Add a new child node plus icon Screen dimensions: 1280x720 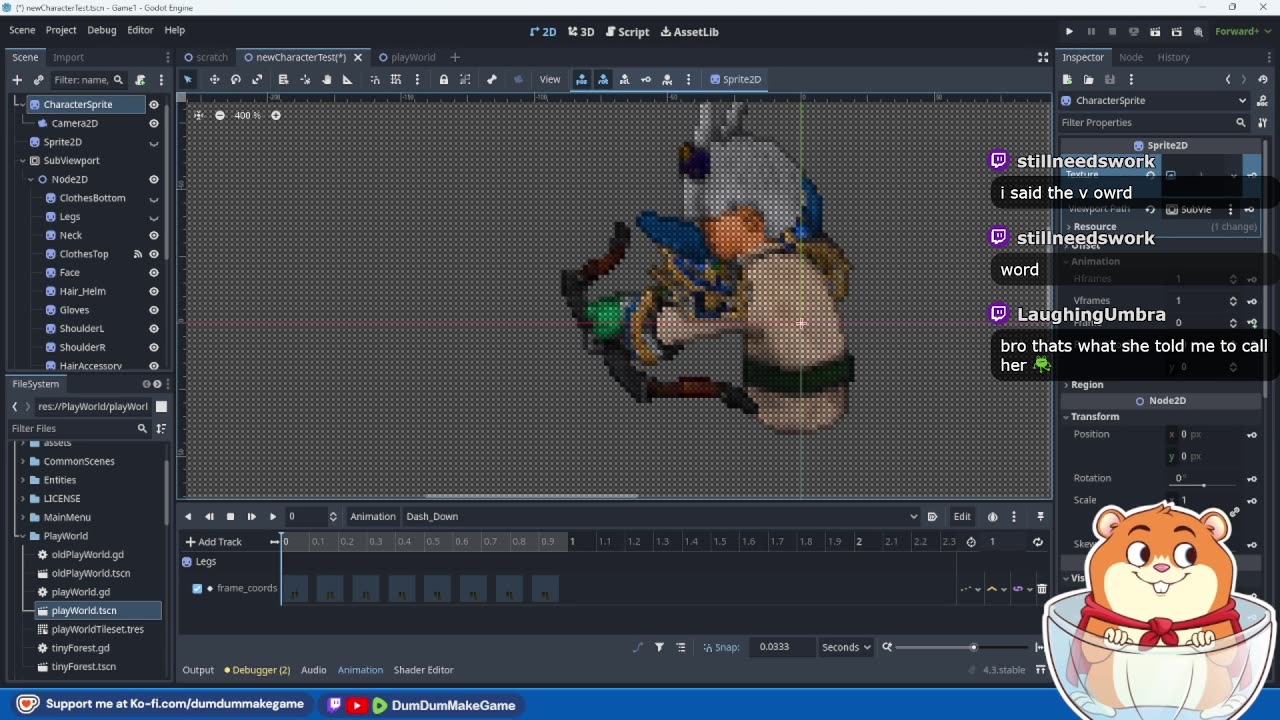pos(17,80)
